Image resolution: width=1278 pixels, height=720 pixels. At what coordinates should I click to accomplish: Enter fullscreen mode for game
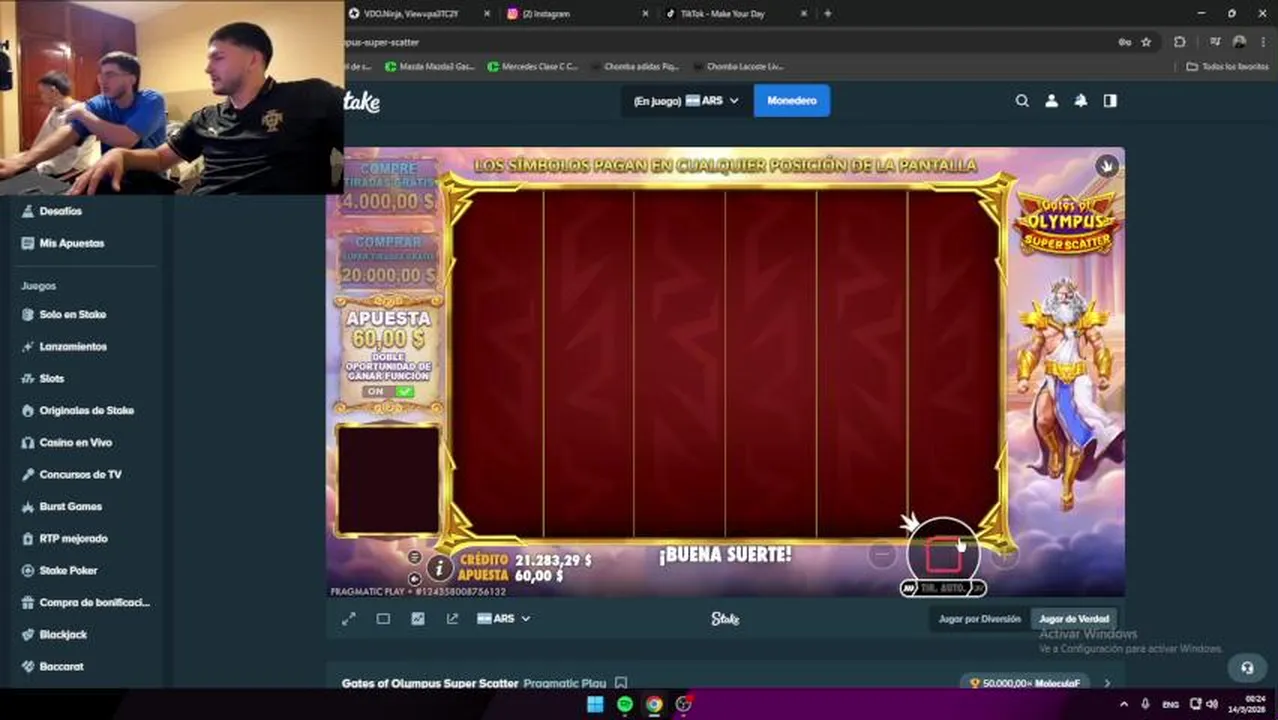[348, 619]
